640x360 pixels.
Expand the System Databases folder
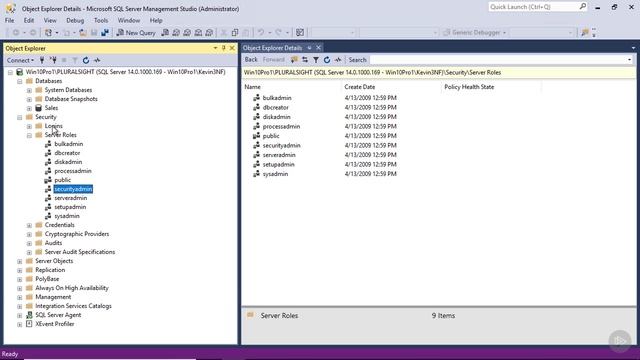(x=29, y=90)
